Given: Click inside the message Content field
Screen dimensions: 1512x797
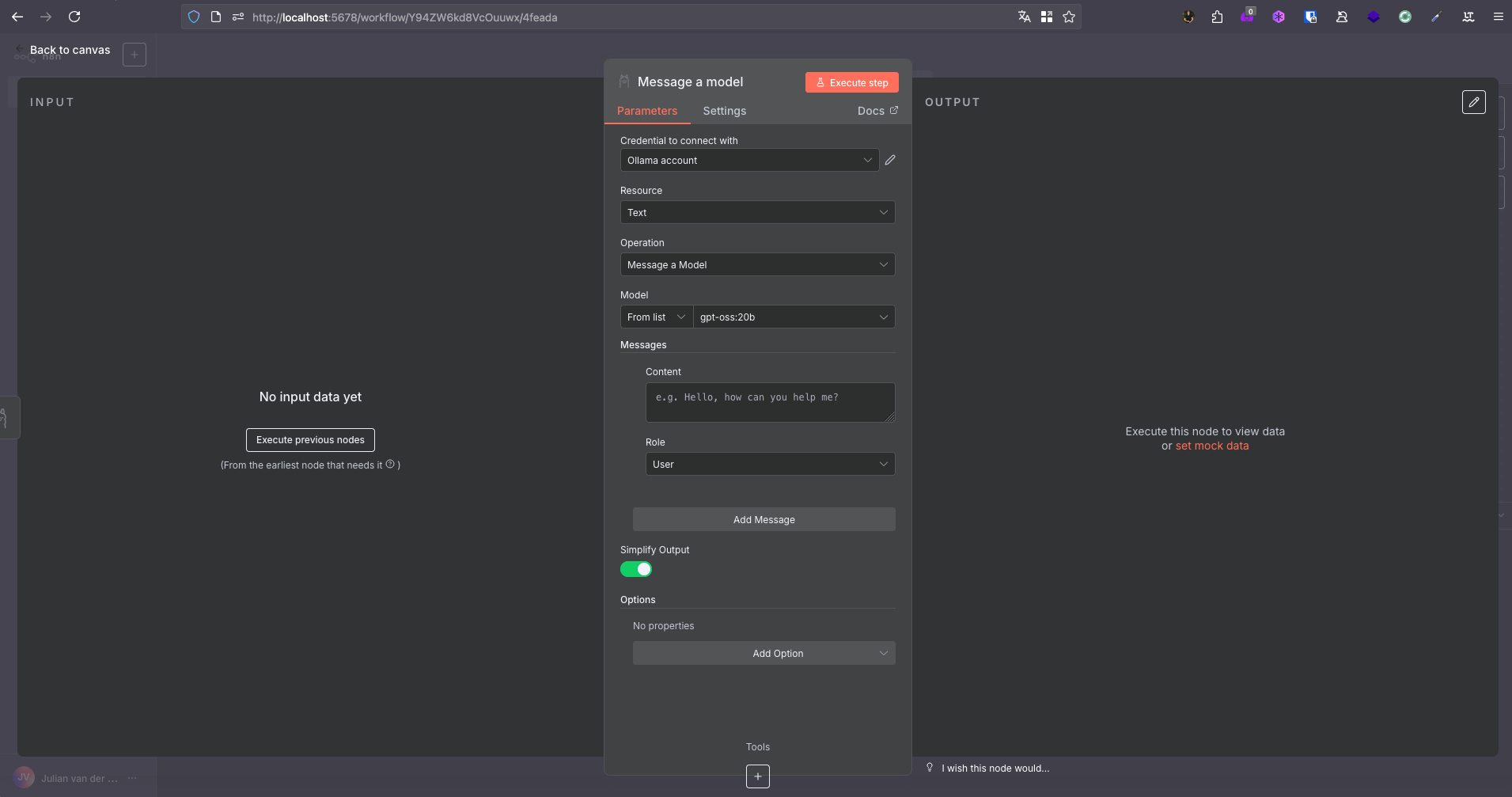Looking at the screenshot, I should point(769,402).
